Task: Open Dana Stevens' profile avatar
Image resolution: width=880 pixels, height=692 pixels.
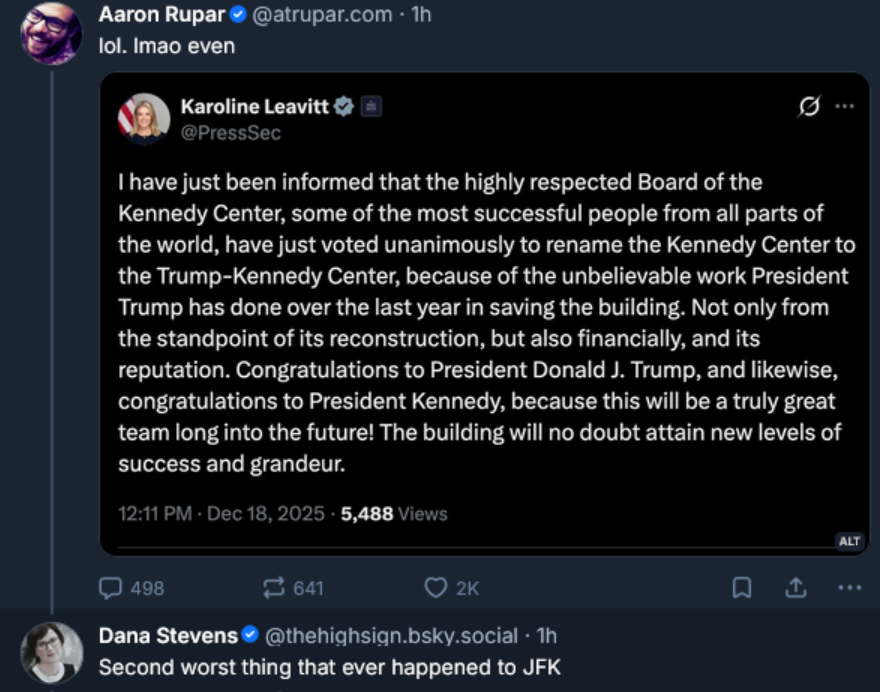Action: [x=51, y=652]
